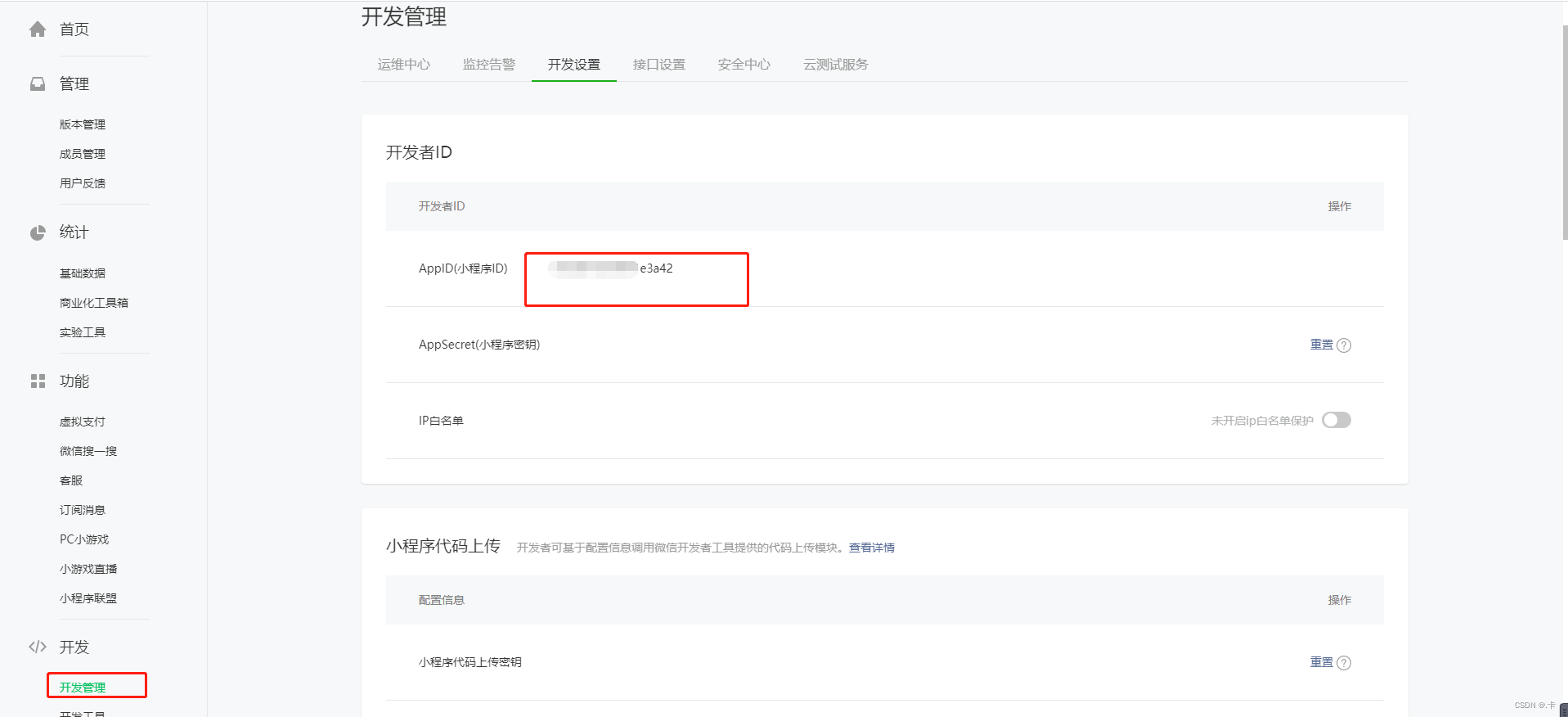Click the grid icon beside 功能

38,381
